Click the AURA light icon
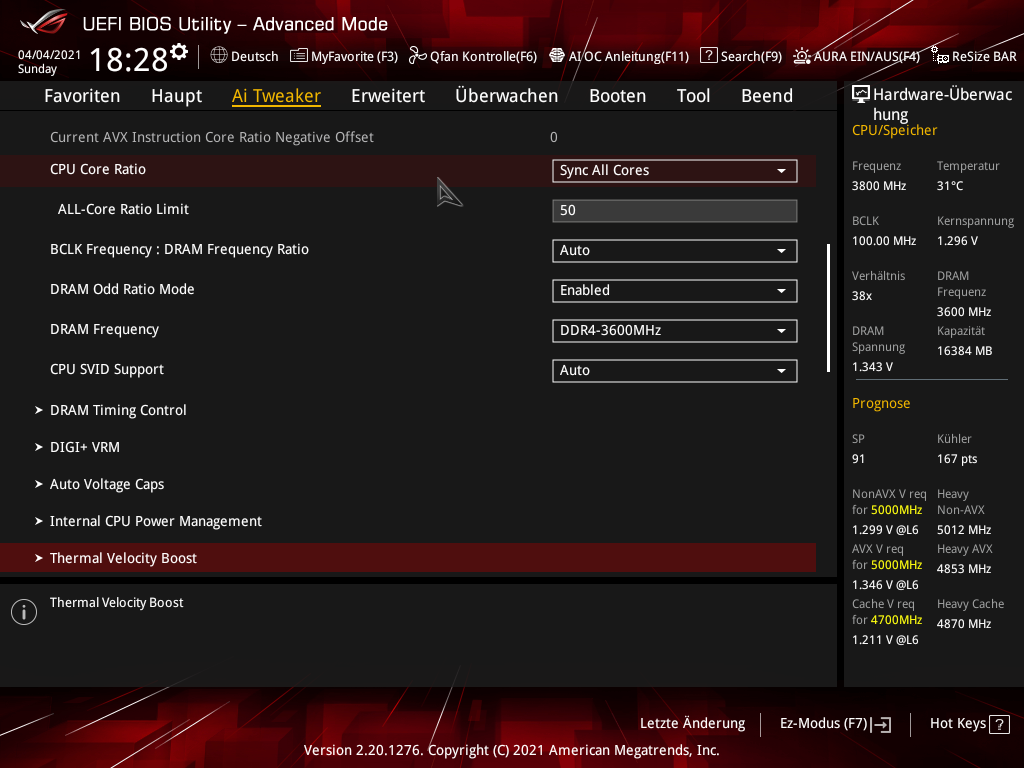 (x=802, y=56)
